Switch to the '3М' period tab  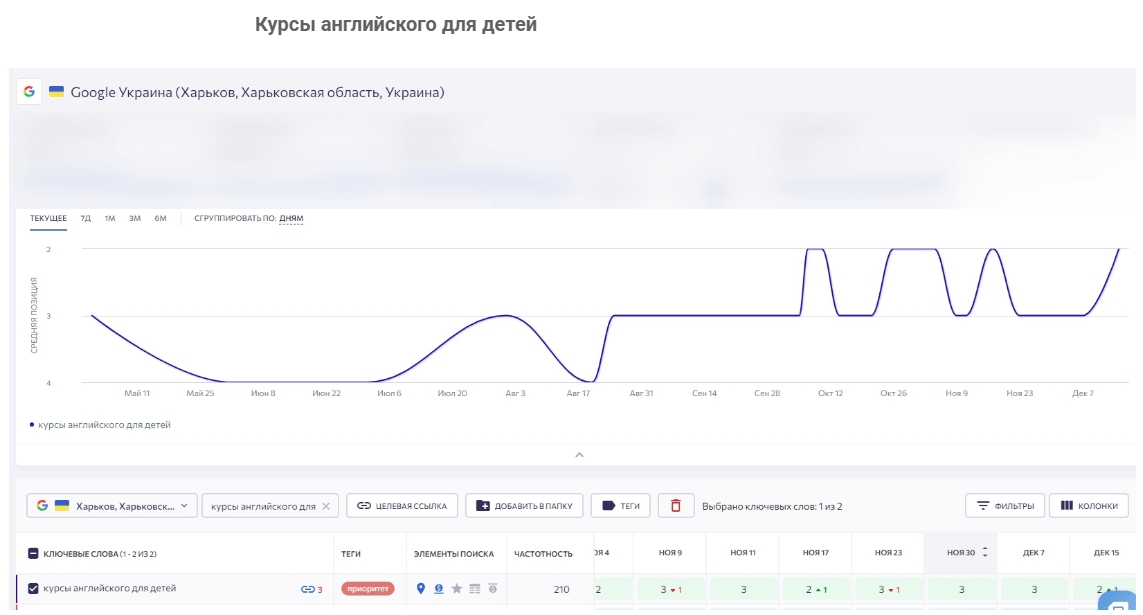click(x=135, y=219)
